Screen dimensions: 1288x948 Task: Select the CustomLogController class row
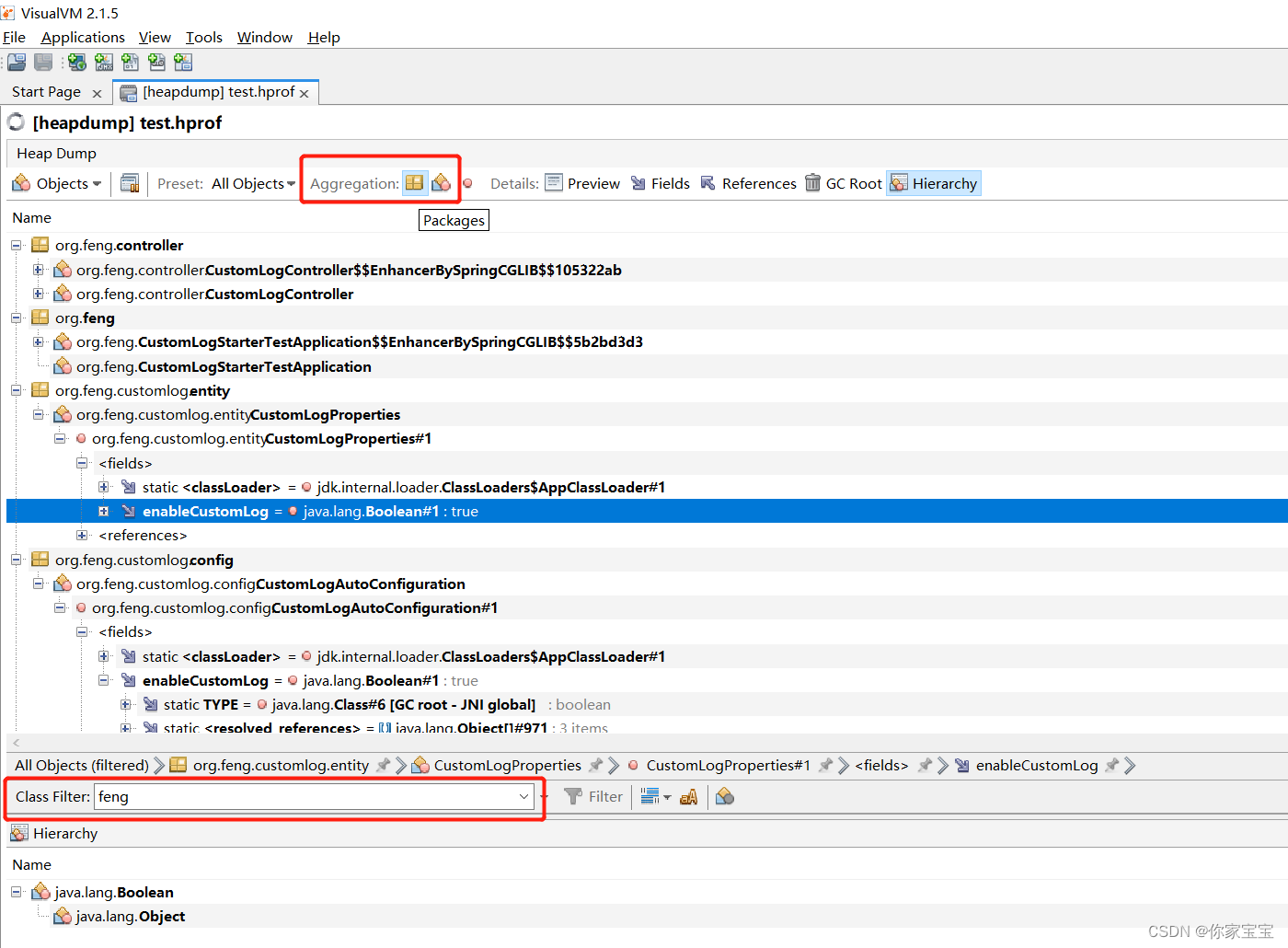(214, 294)
